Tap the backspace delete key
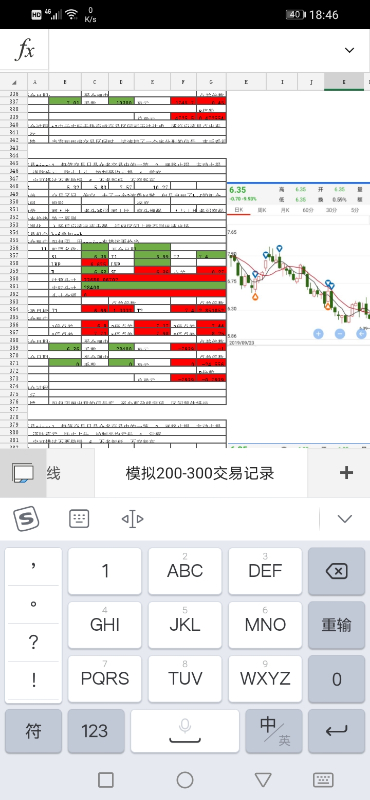This screenshot has height=800, width=370. [x=336, y=571]
